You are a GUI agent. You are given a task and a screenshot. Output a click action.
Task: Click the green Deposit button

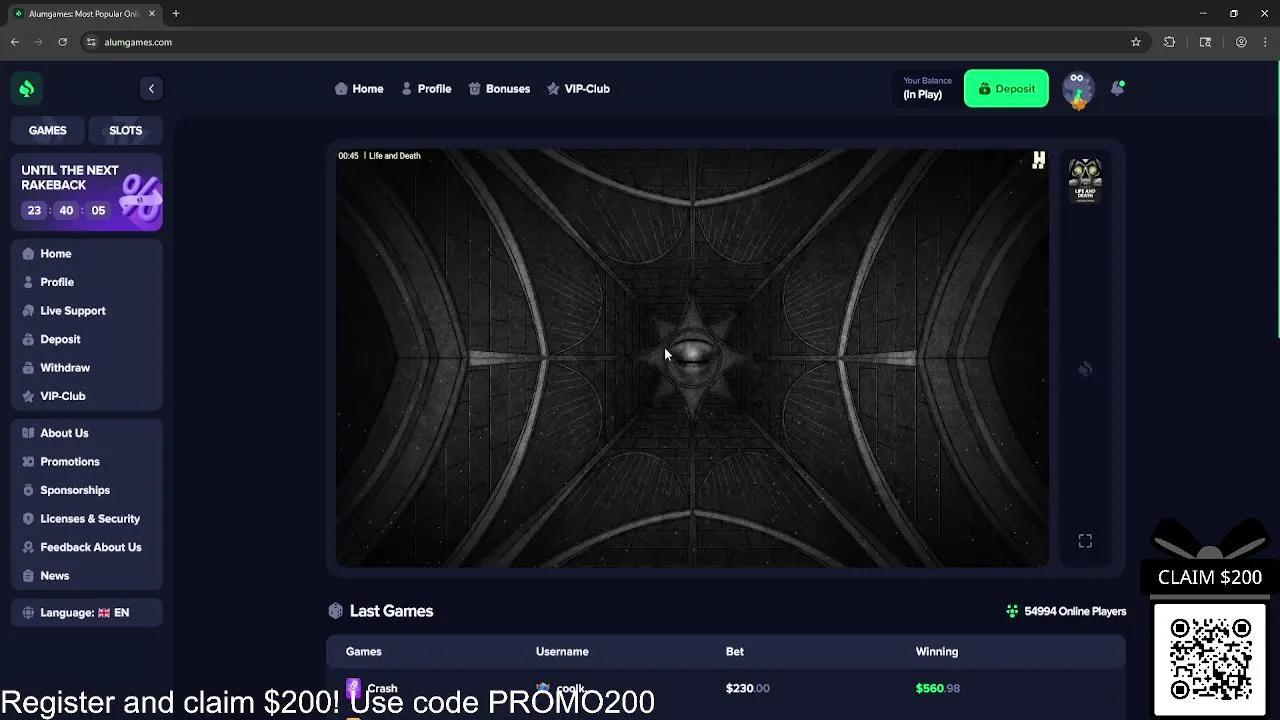point(1006,88)
